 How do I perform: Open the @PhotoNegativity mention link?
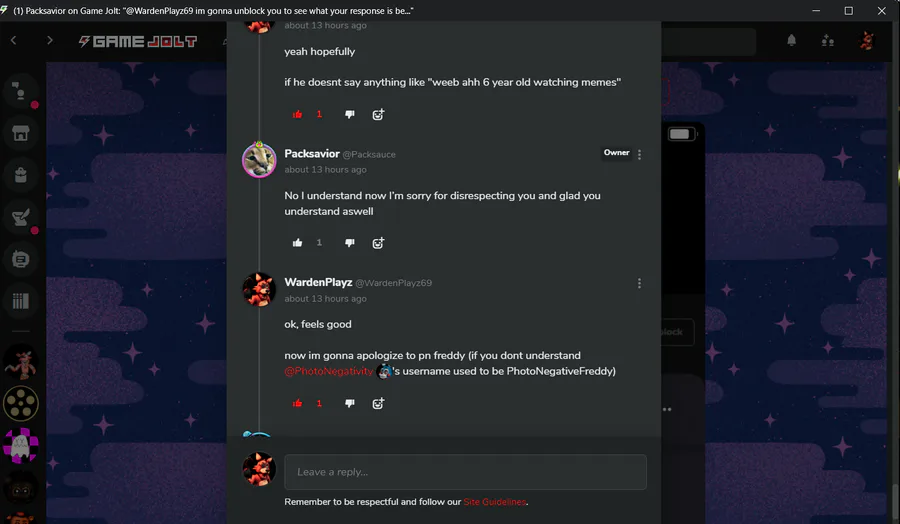click(x=328, y=371)
